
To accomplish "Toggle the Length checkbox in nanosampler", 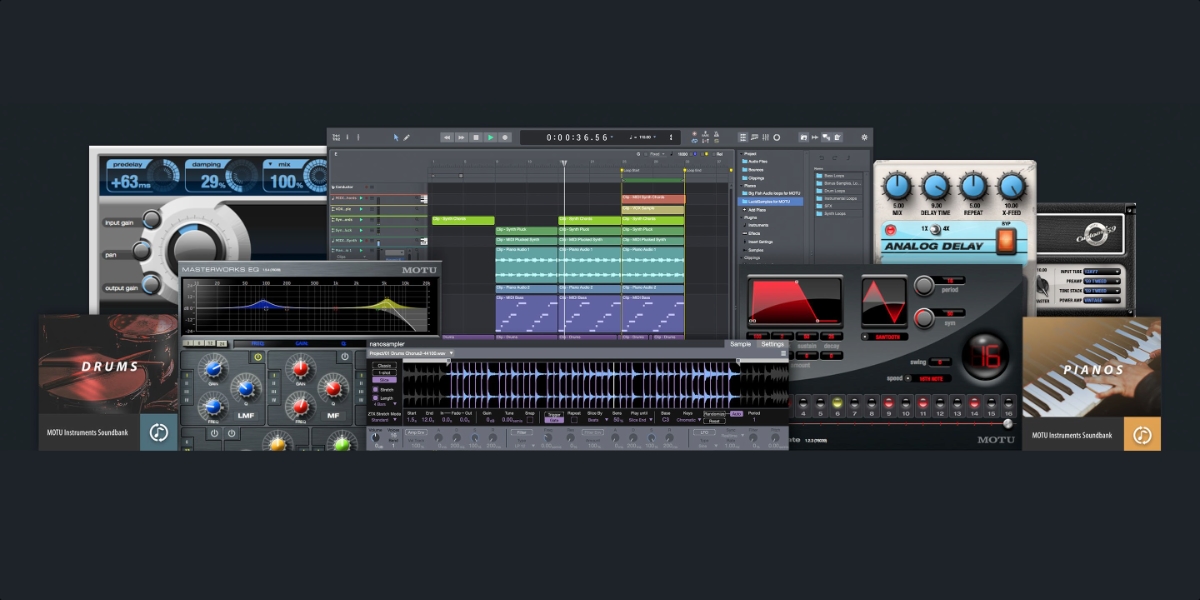I will point(375,398).
